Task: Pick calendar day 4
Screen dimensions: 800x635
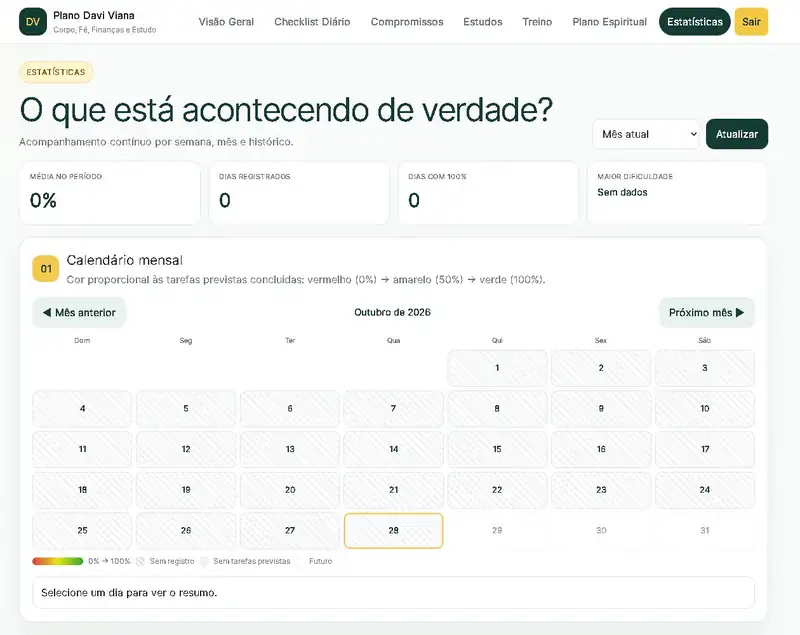Action: point(82,409)
